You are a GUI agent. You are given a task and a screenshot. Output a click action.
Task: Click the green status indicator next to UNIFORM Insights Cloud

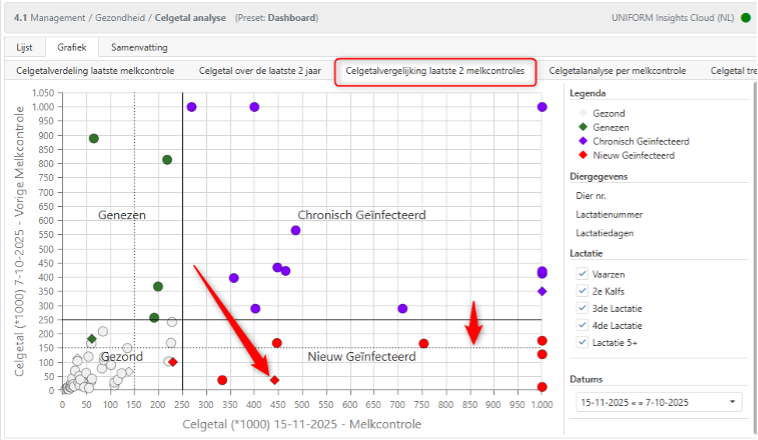click(x=746, y=17)
